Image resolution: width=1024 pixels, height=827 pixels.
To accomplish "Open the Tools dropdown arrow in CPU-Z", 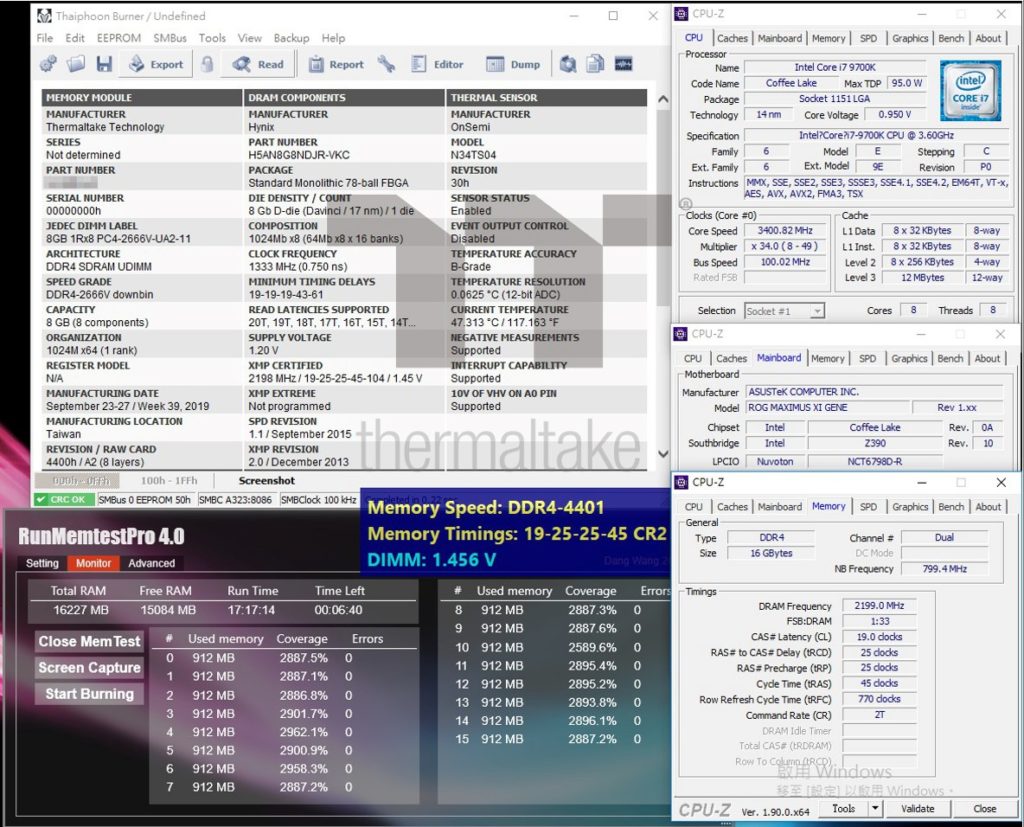I will (875, 809).
